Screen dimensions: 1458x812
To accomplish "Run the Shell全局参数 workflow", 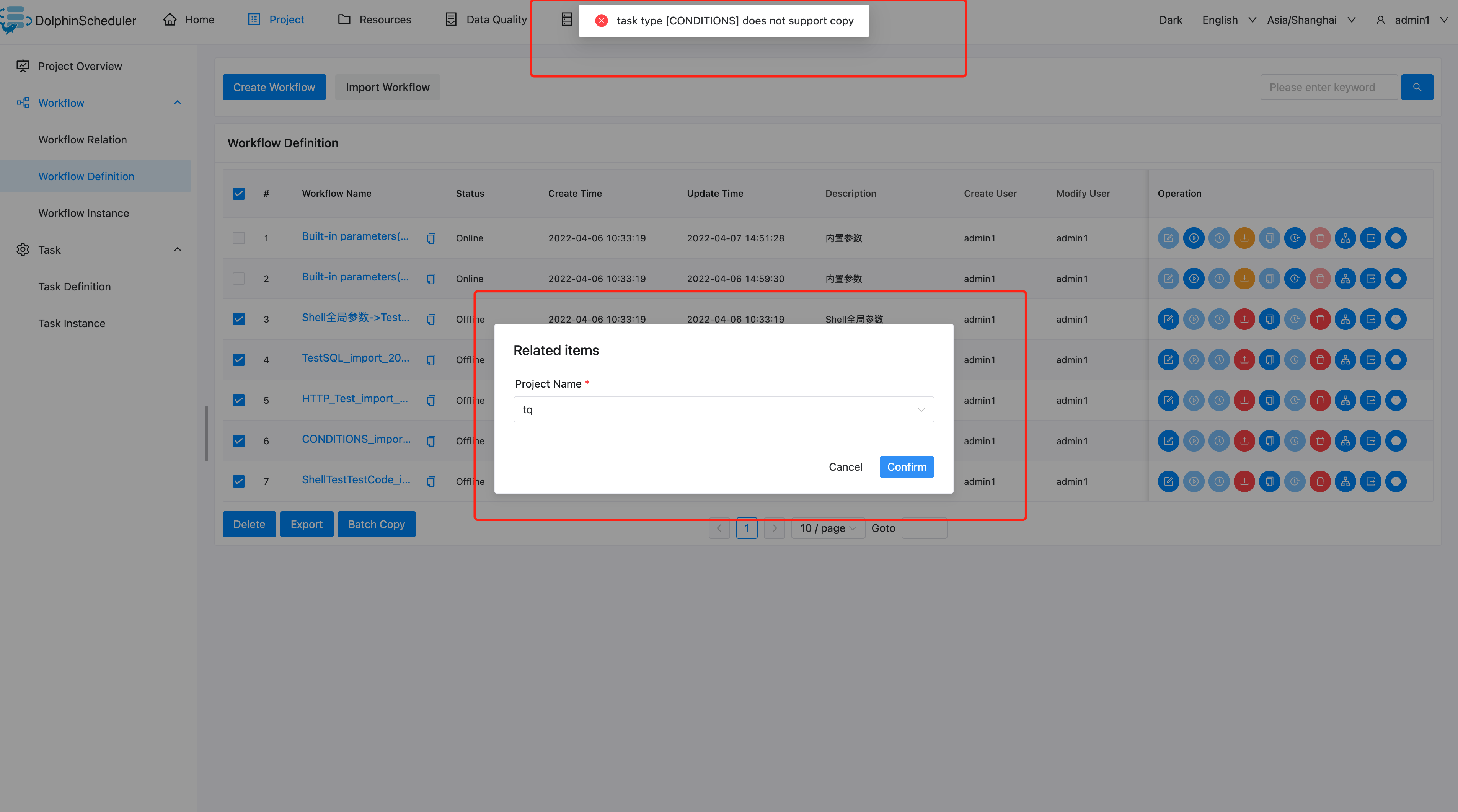I will [1194, 319].
